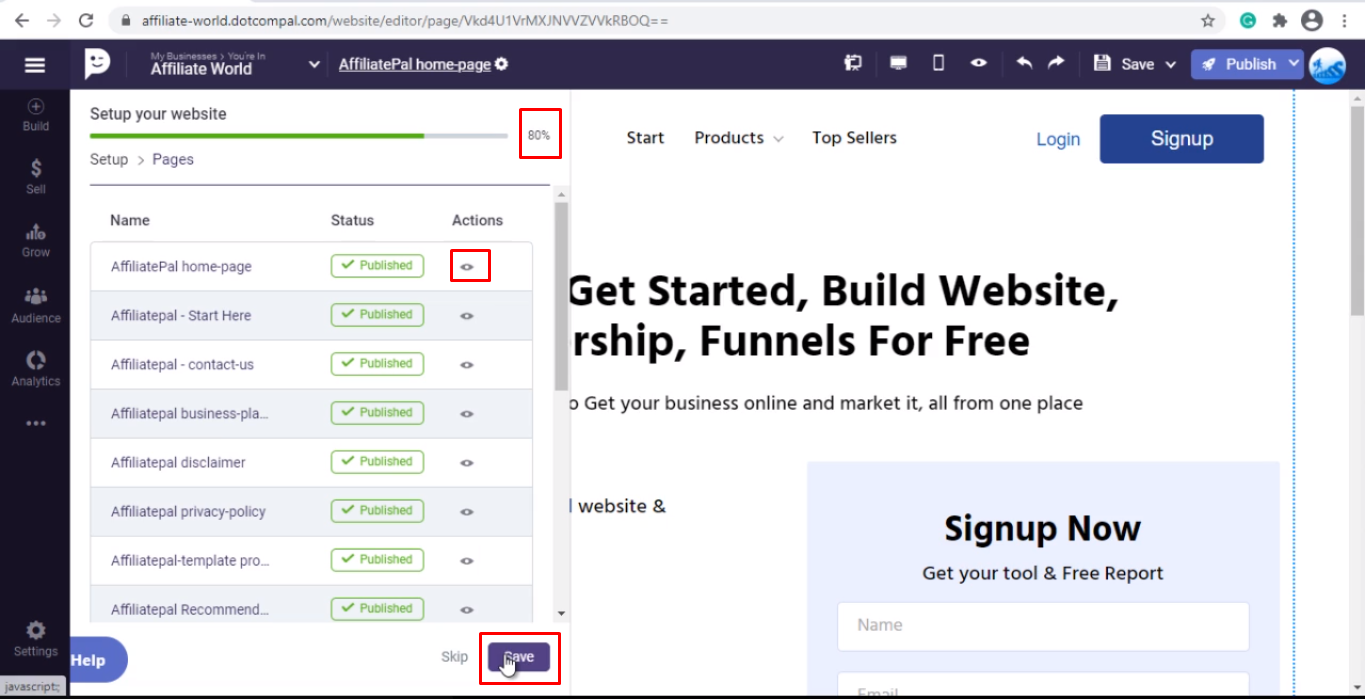Viewport: 1365px width, 699px height.
Task: Open the hamburger main menu
Action: 35,65
